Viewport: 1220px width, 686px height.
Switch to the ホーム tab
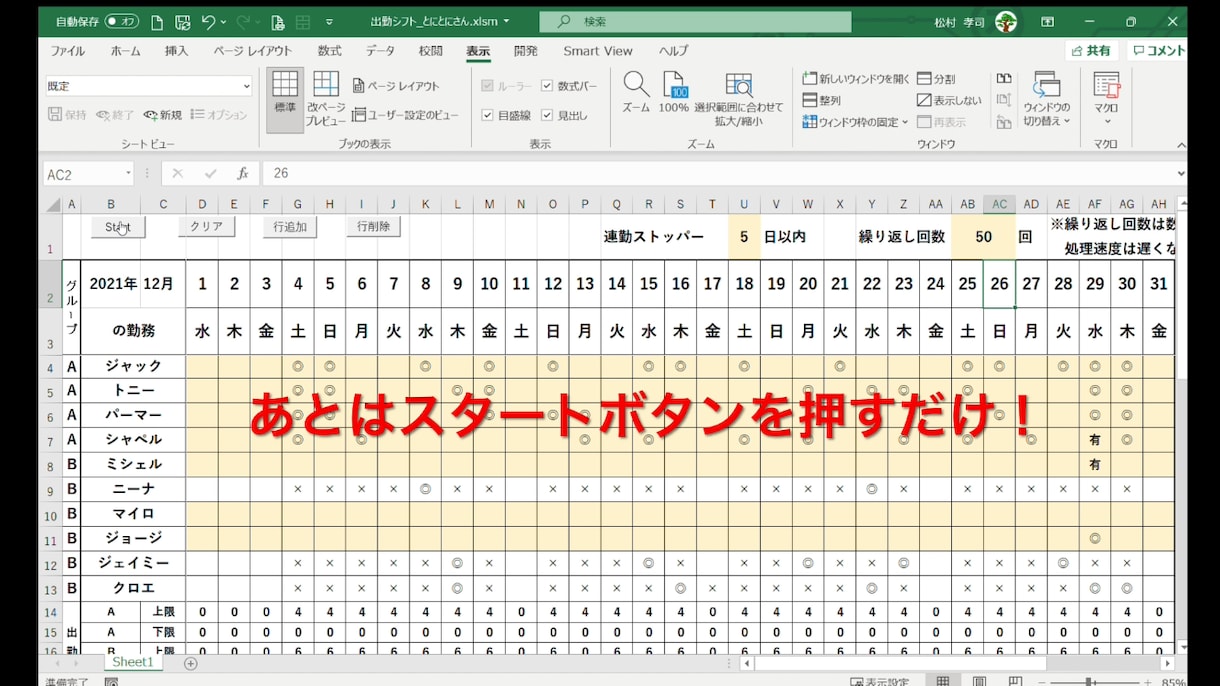[x=126, y=51]
